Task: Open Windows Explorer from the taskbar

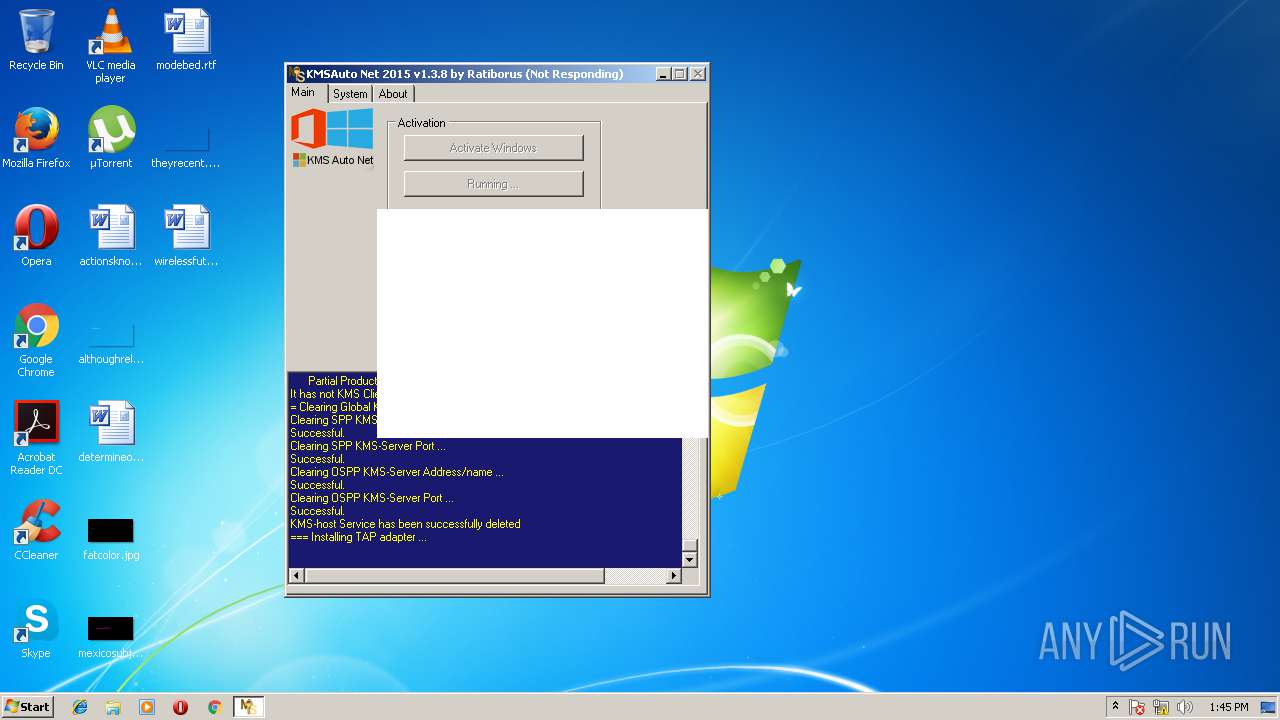Action: point(113,707)
